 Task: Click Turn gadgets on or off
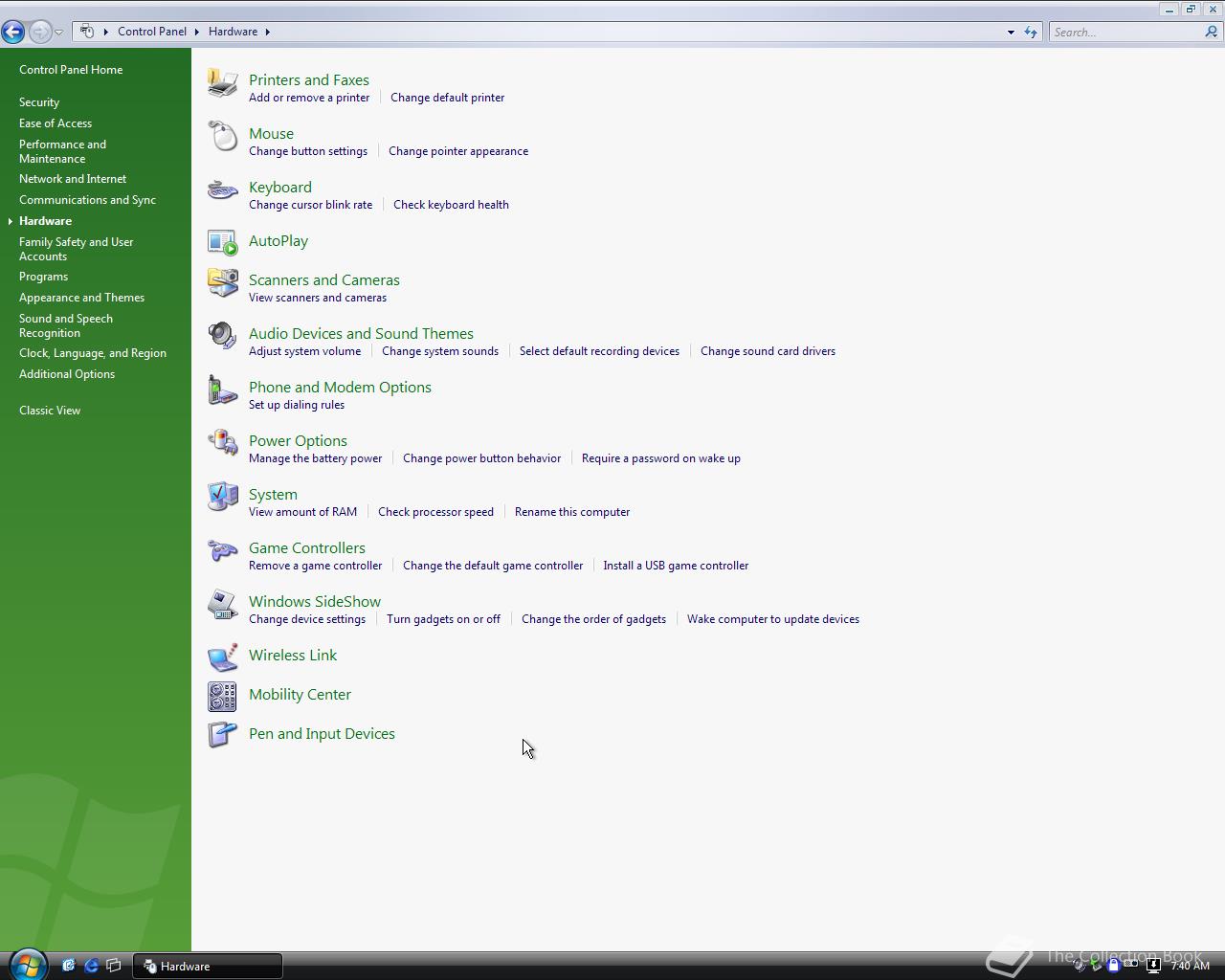tap(443, 619)
